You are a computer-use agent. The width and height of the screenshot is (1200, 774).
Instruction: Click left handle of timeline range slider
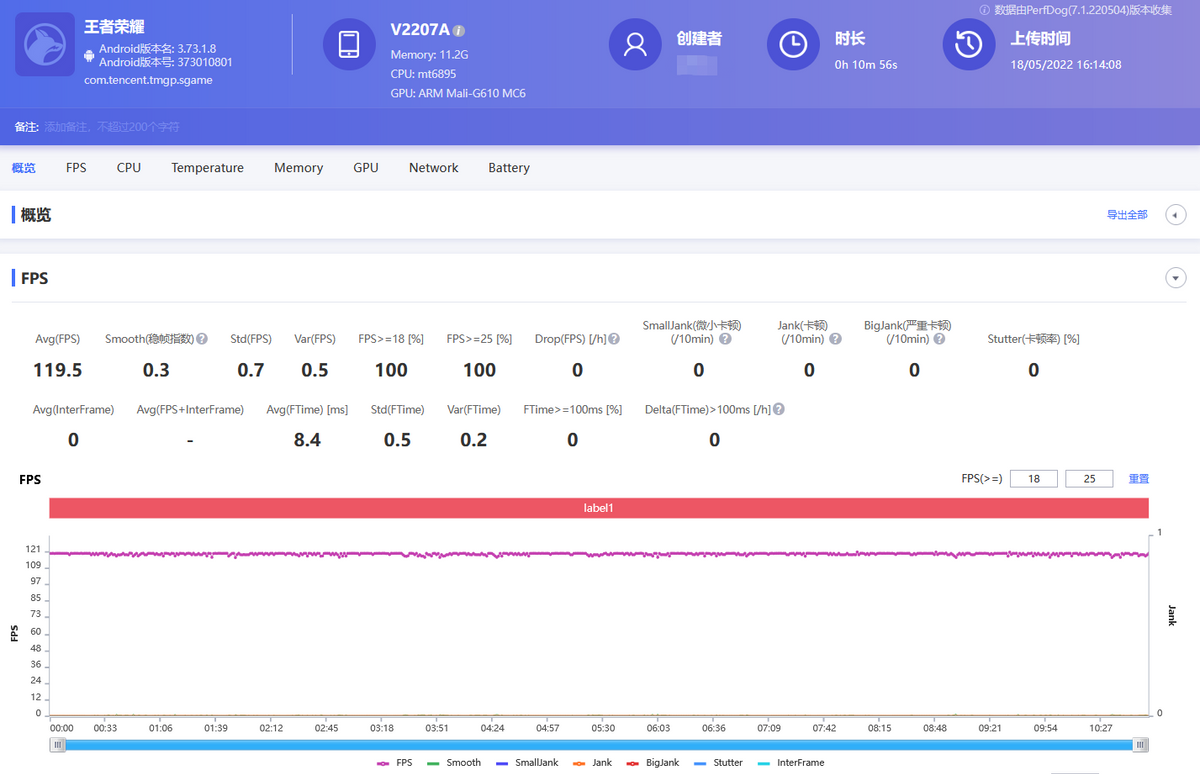(59, 745)
